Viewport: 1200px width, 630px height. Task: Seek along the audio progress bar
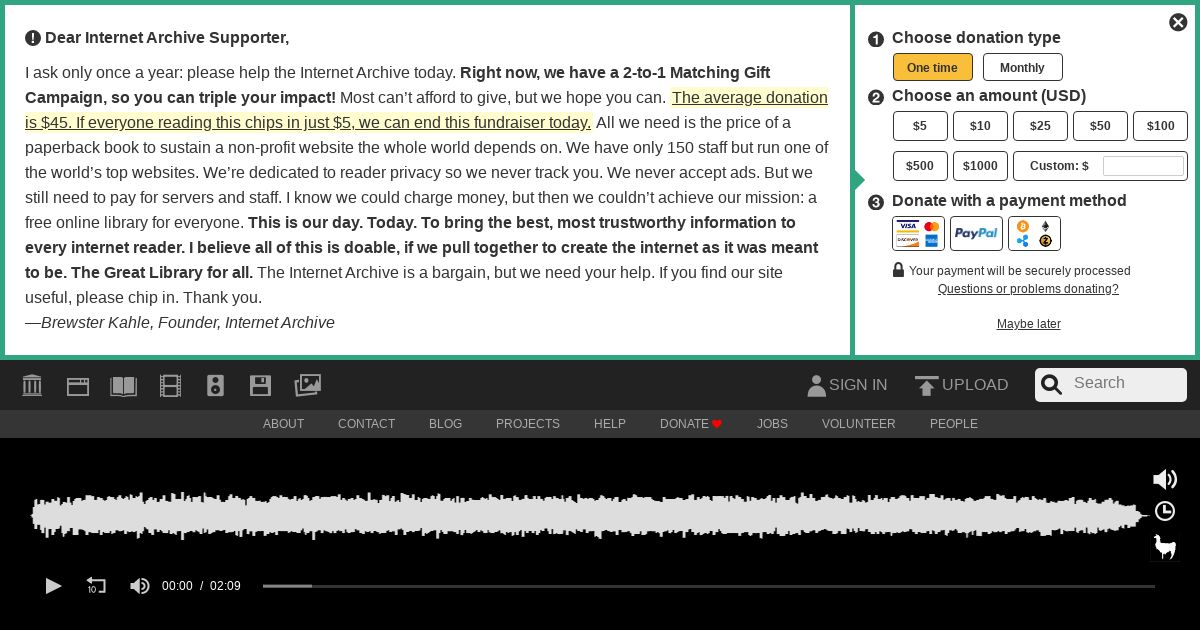click(x=708, y=586)
